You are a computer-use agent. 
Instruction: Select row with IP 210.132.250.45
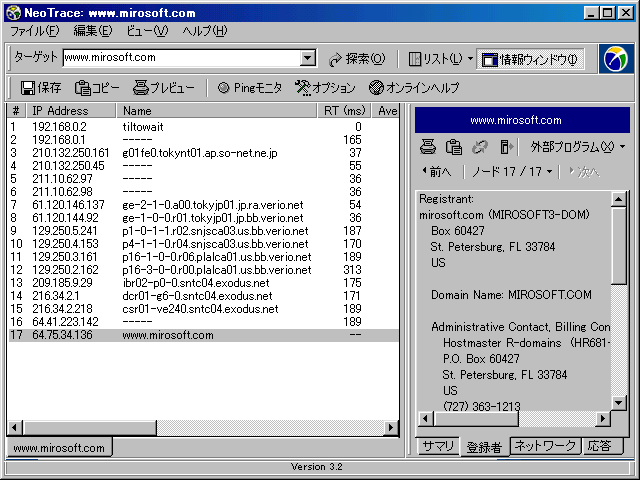coord(203,166)
